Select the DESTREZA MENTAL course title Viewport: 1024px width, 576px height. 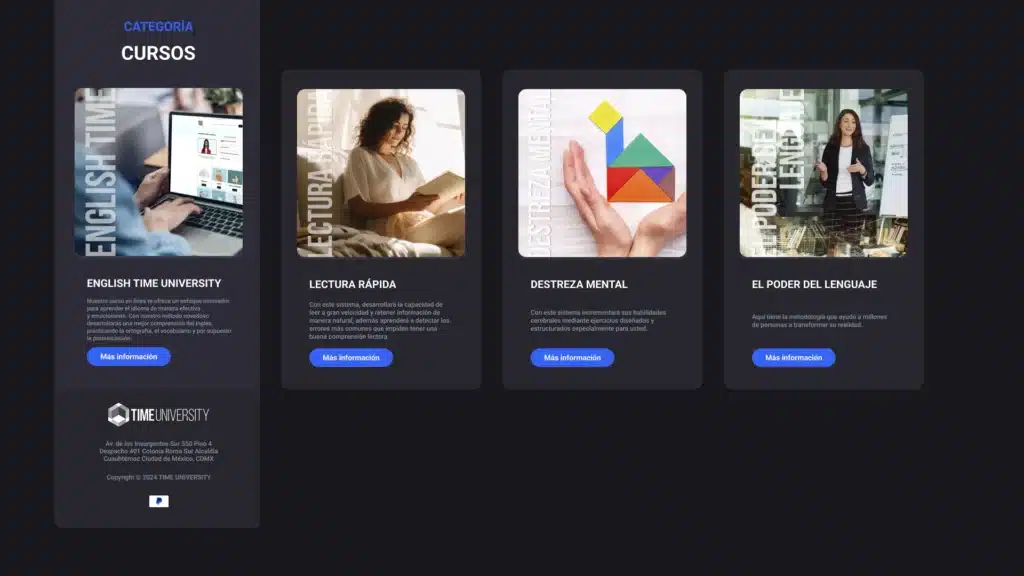(579, 284)
